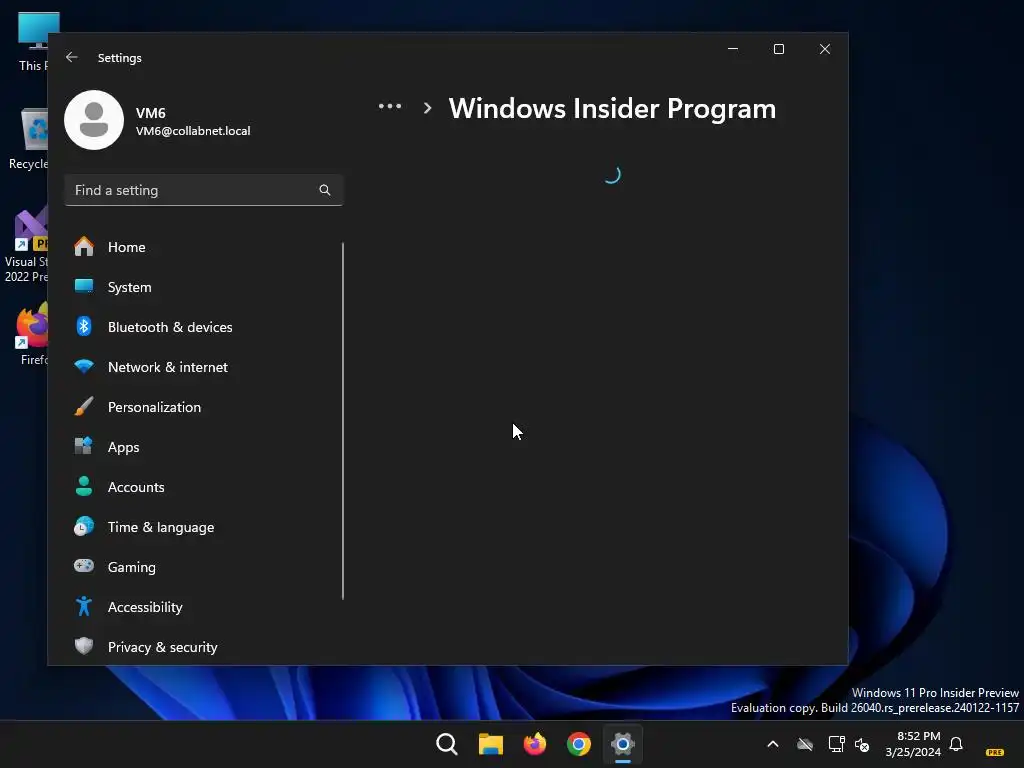Maximize the Settings window
Image resolution: width=1024 pixels, height=768 pixels.
click(778, 49)
